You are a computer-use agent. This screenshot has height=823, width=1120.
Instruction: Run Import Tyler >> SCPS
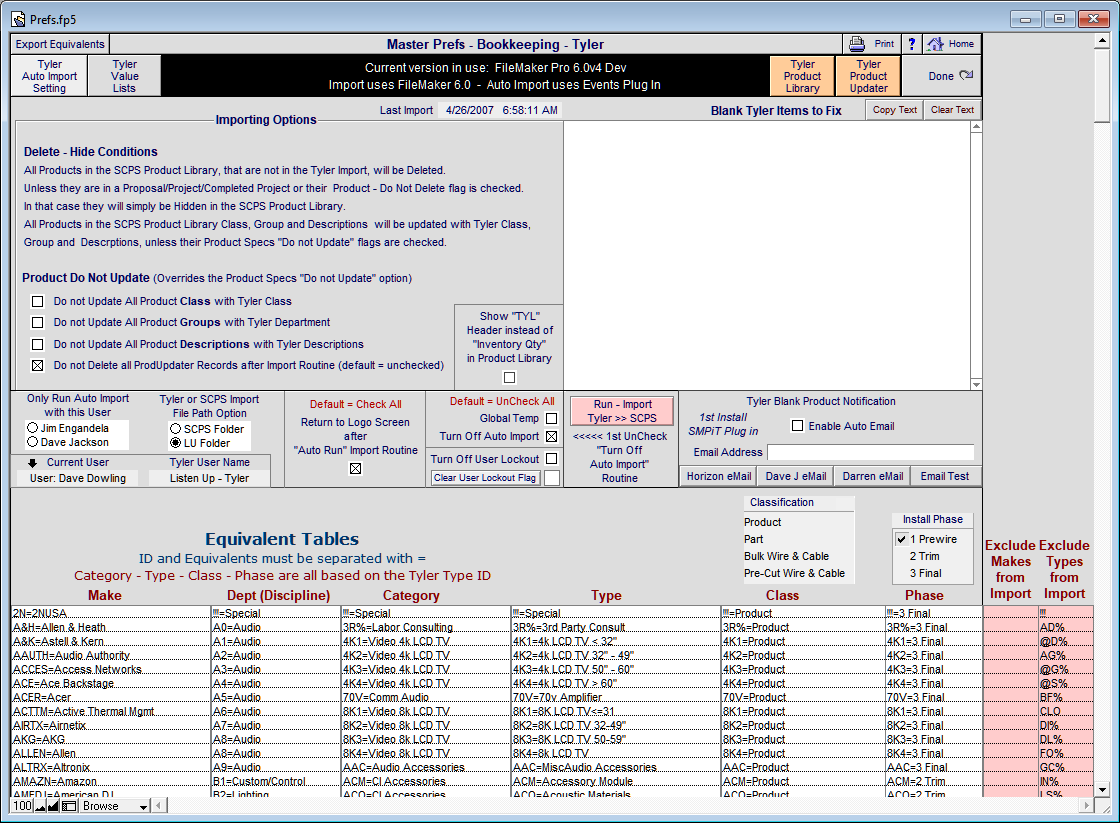[x=622, y=411]
